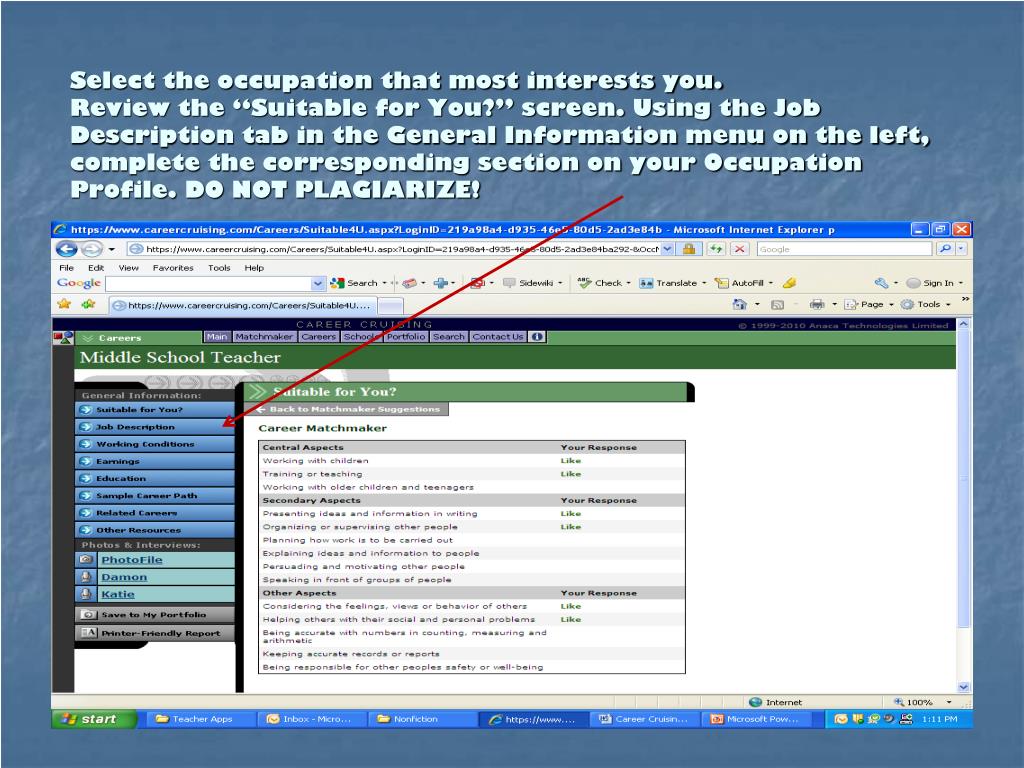Screen dimensions: 1024x768
Task: Select the Contact Us navigation tab
Action: pos(498,337)
